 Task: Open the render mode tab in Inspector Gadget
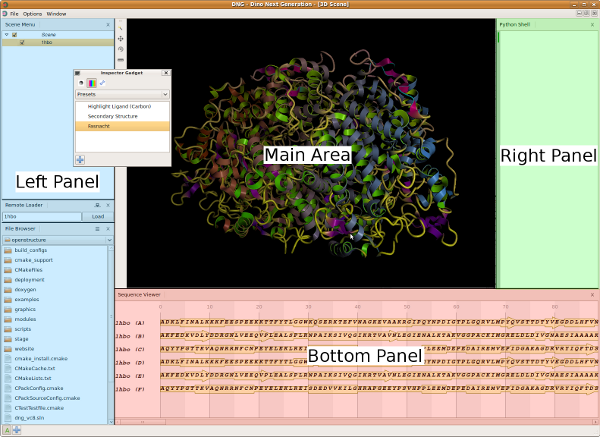pos(81,82)
